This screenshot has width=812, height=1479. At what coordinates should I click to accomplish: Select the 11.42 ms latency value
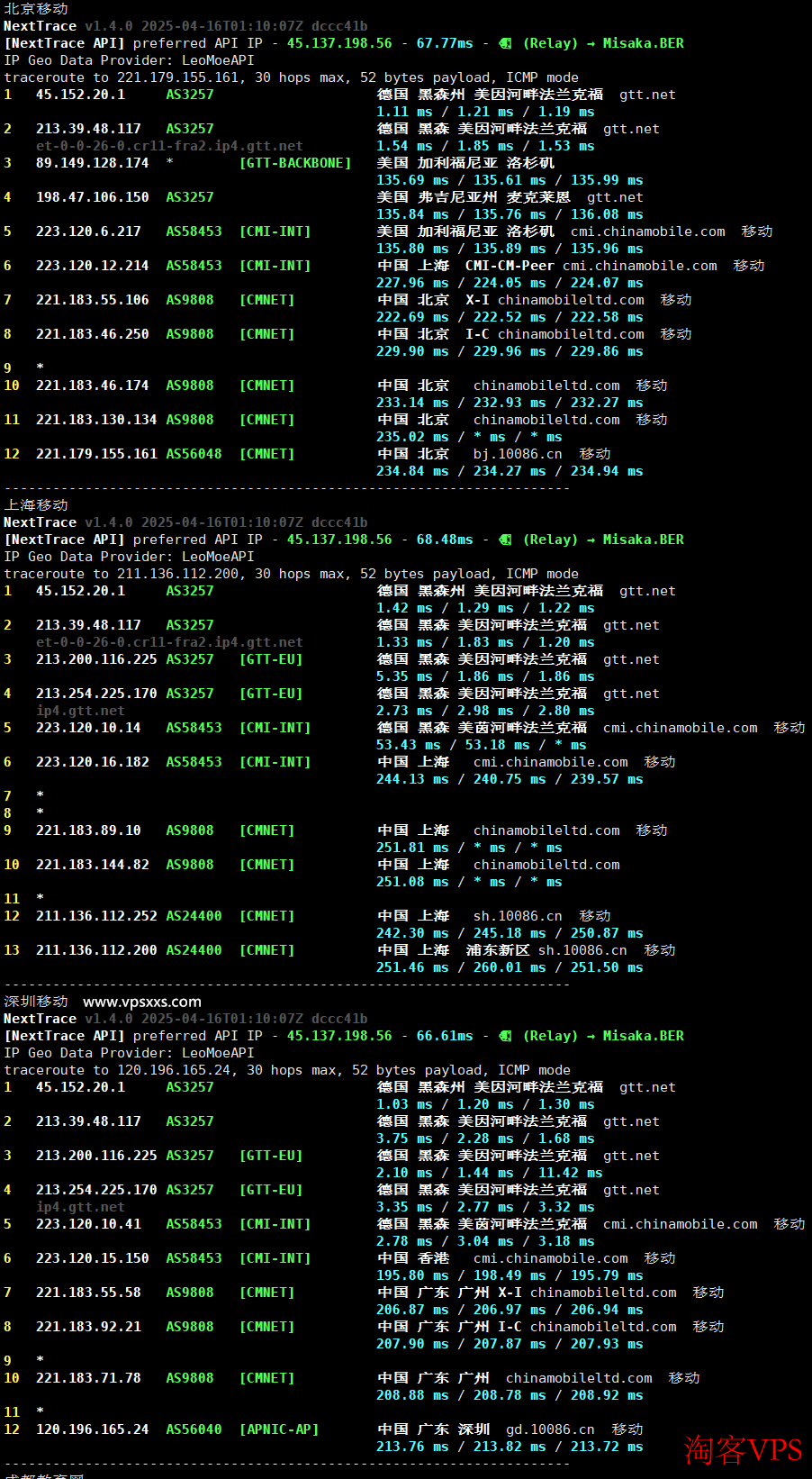571,1173
